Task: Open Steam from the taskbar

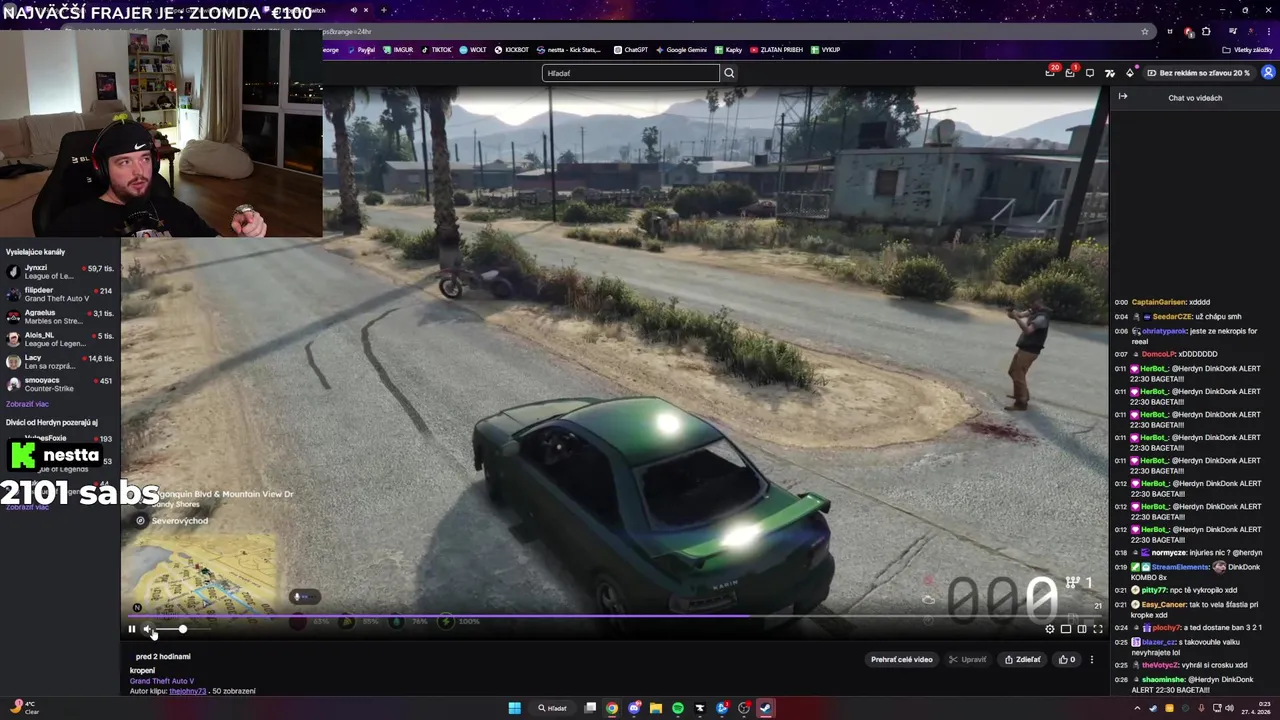Action: click(x=766, y=708)
